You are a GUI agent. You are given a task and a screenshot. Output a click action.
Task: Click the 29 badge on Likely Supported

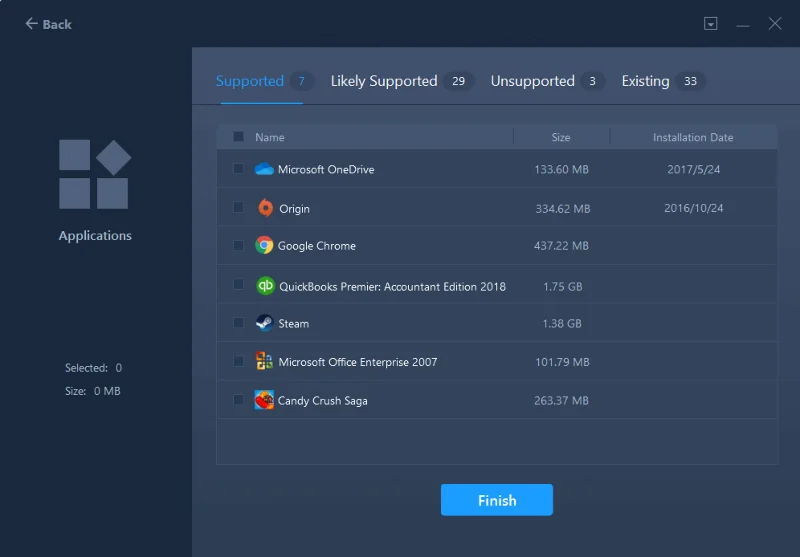[x=458, y=81]
